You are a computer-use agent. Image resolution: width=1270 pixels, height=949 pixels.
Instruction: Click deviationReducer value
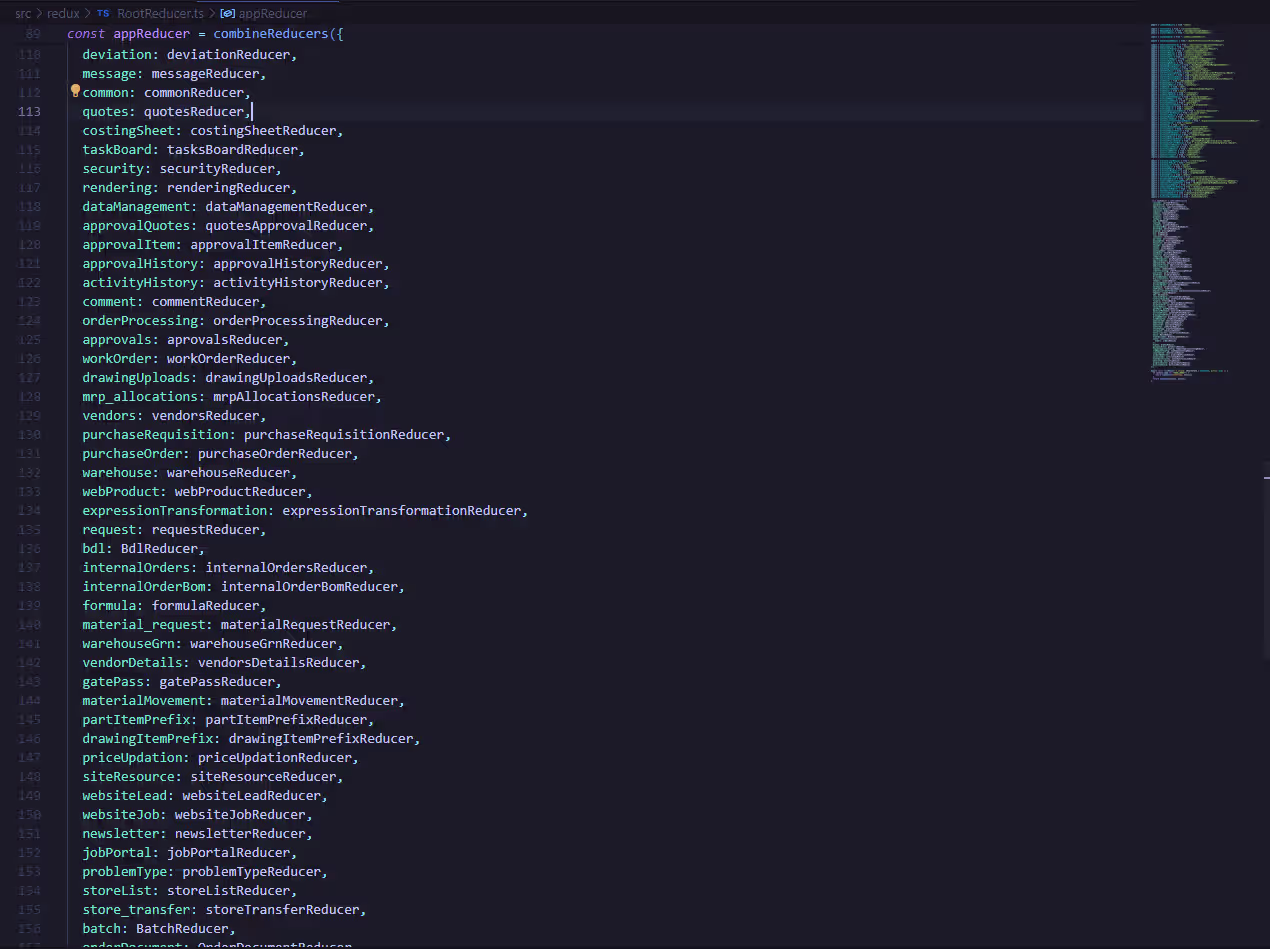tap(228, 54)
